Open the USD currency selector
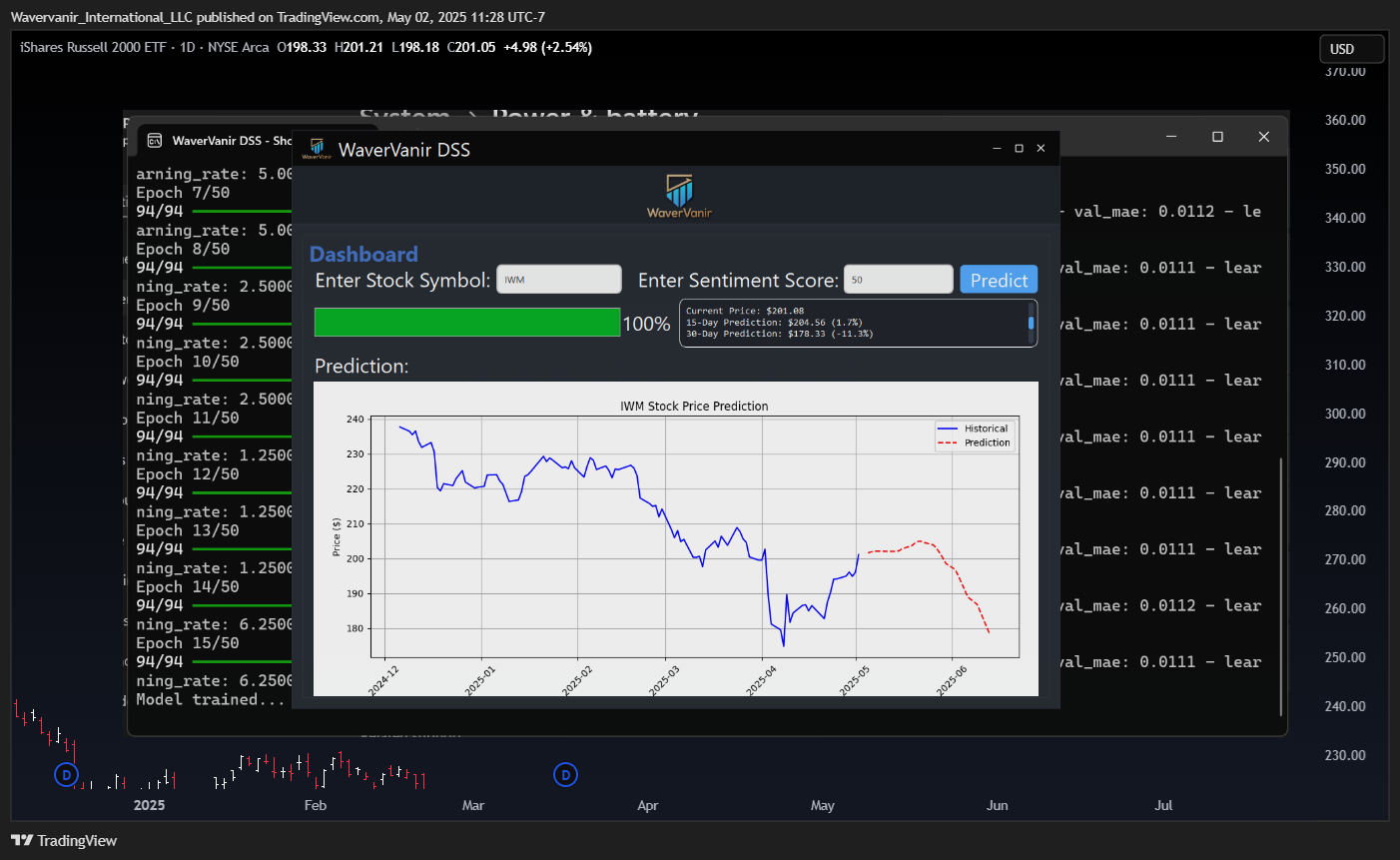This screenshot has height=860, width=1400. point(1352,49)
